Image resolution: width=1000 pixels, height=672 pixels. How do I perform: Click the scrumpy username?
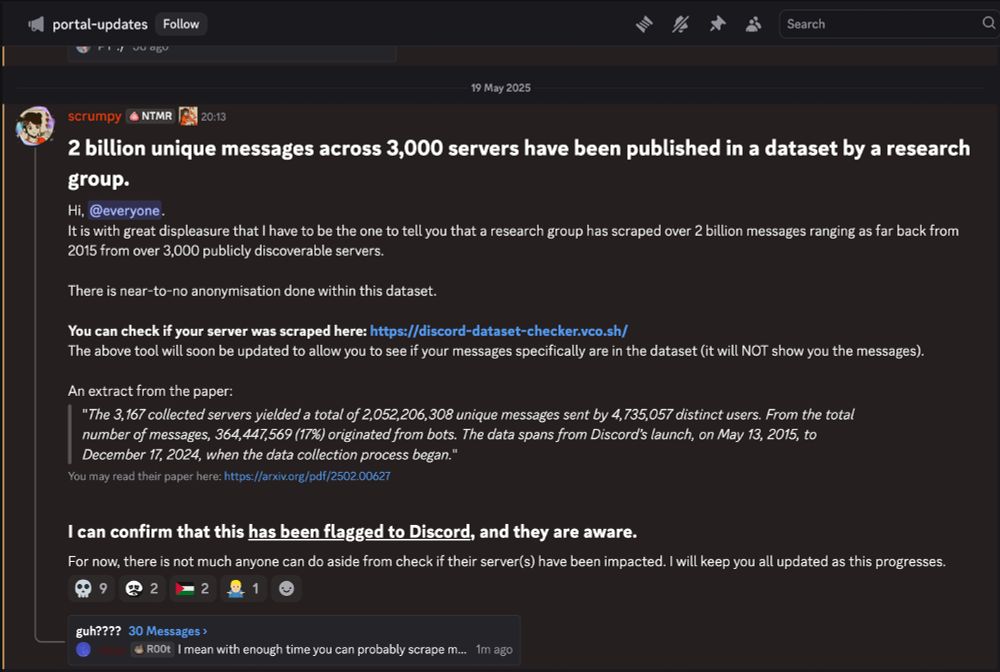[94, 116]
